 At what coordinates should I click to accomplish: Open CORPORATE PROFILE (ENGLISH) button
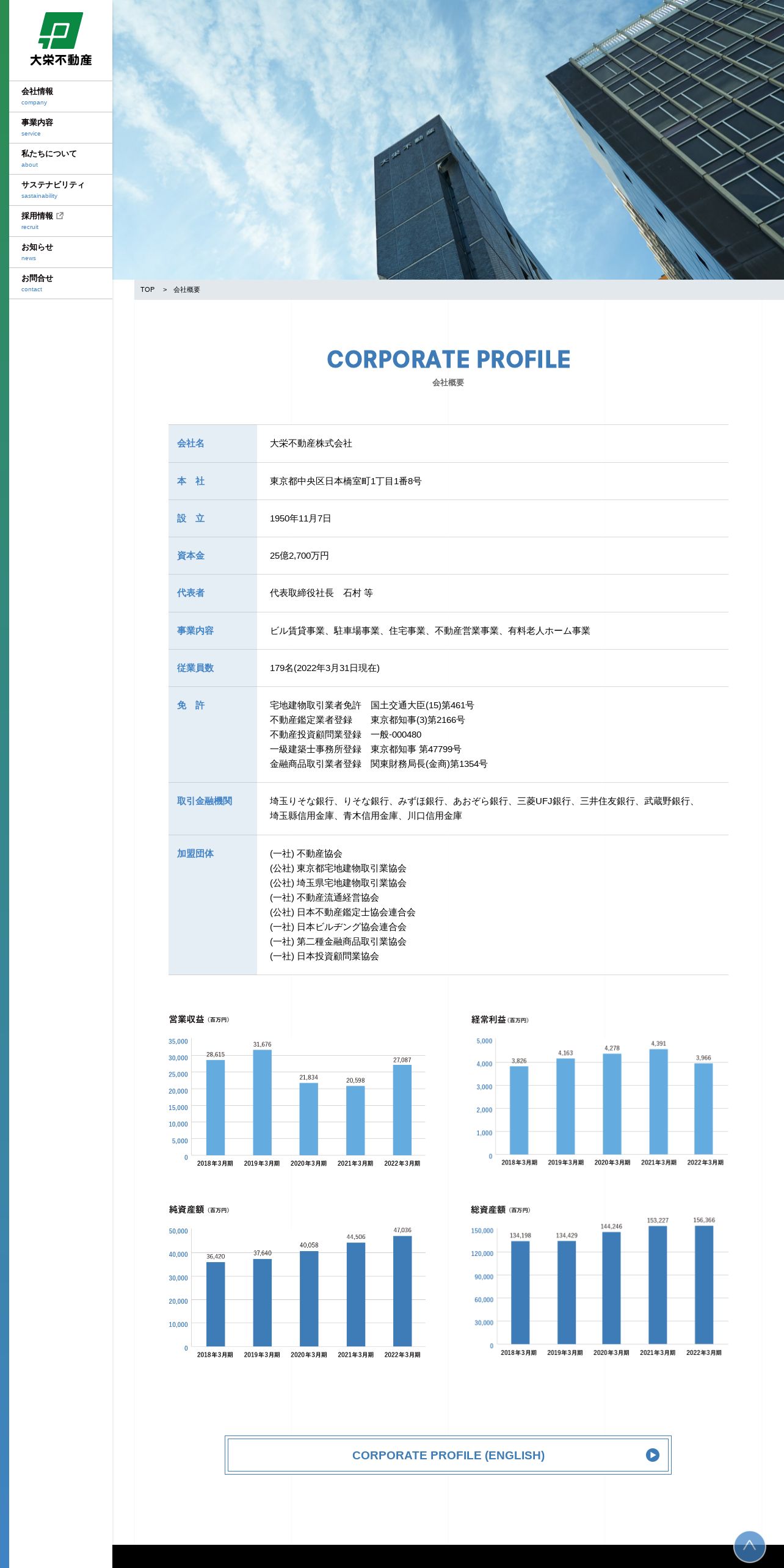tap(448, 1455)
